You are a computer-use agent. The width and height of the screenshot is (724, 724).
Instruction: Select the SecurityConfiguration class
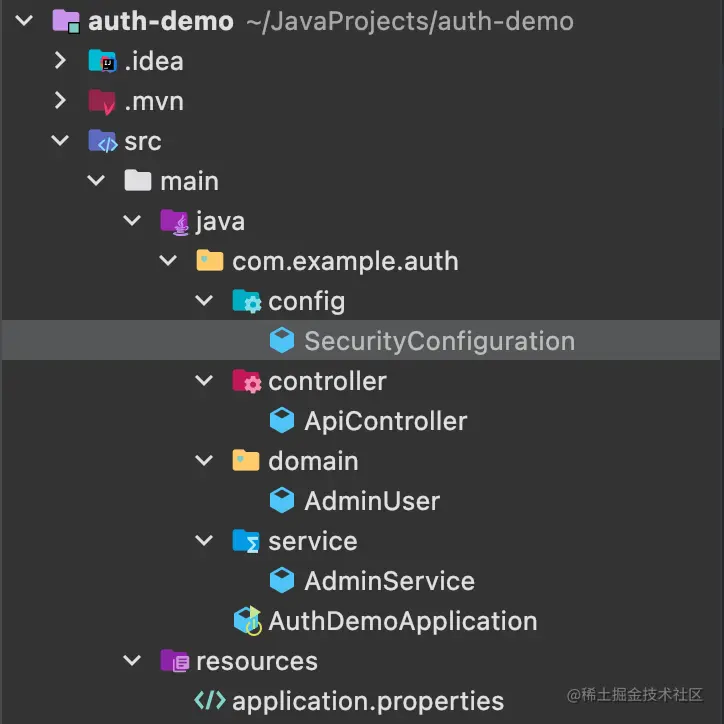(439, 341)
